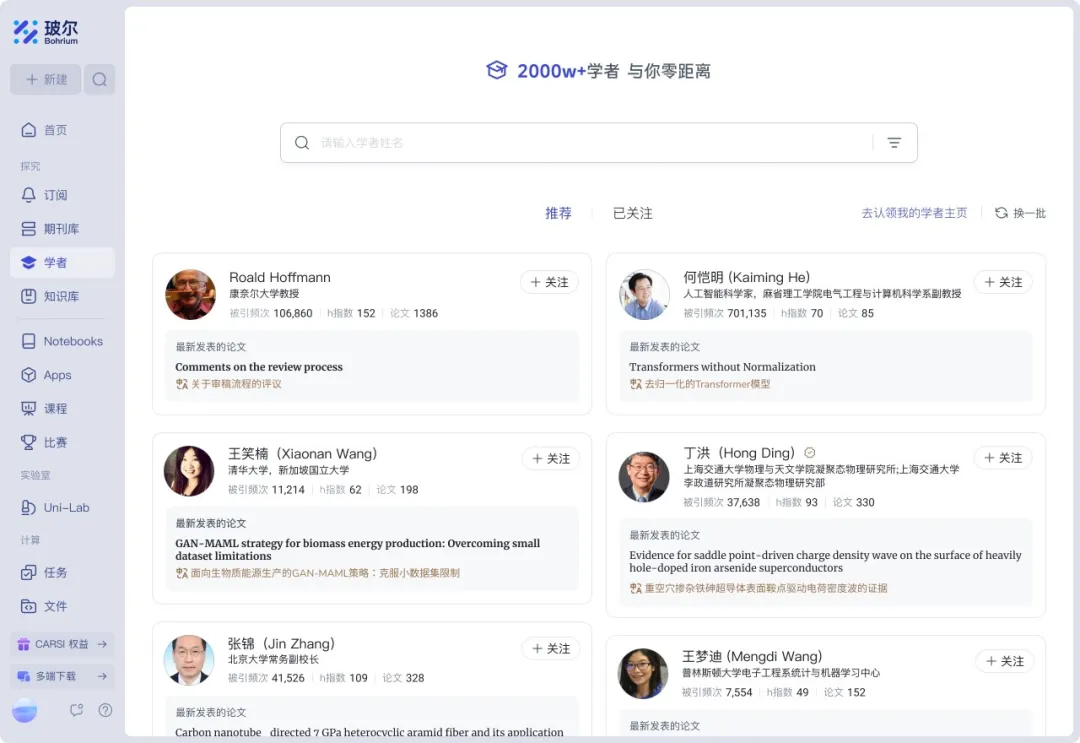Click 换一批 to refresh scholars
Screen dimensions: 1080x743
1020,213
